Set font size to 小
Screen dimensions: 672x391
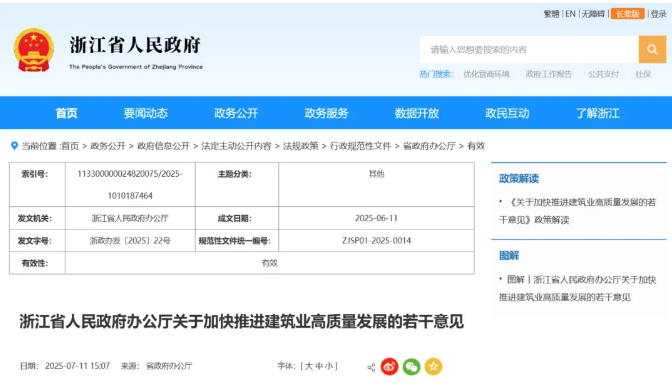329,366
